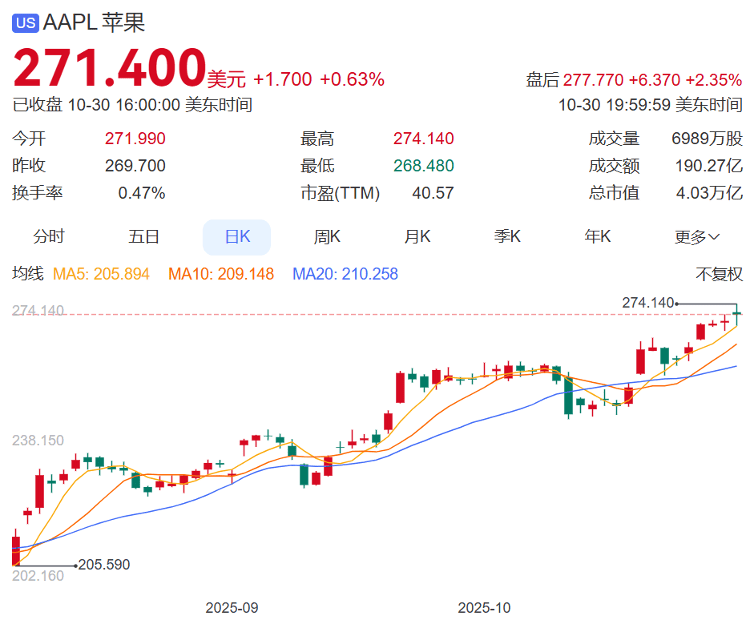The width and height of the screenshot is (750, 632).
Task: Toggle the MA20 moving average line
Action: coord(344,274)
